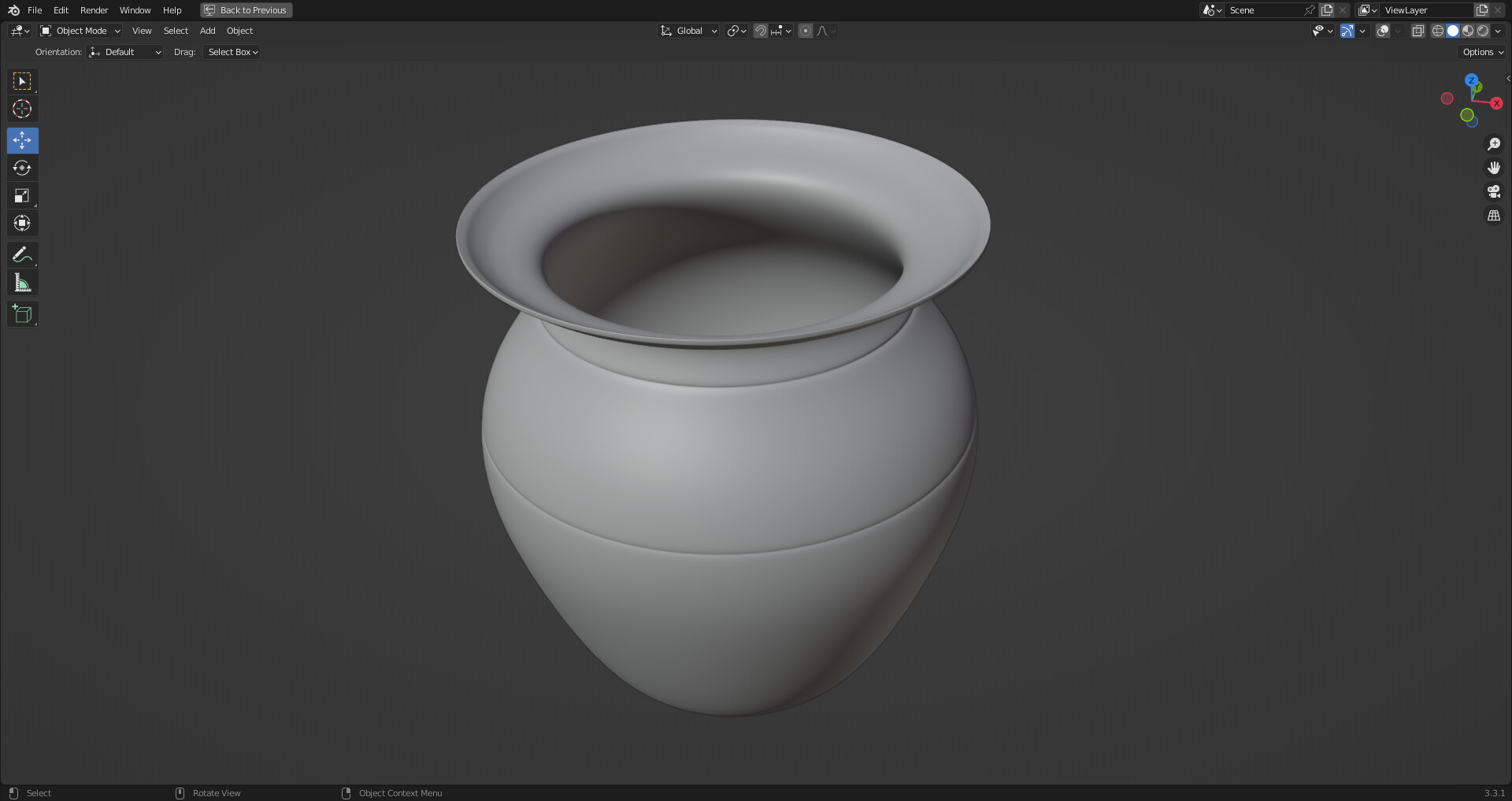Pick the Annotate tool
The width and height of the screenshot is (1512, 801).
(x=22, y=254)
